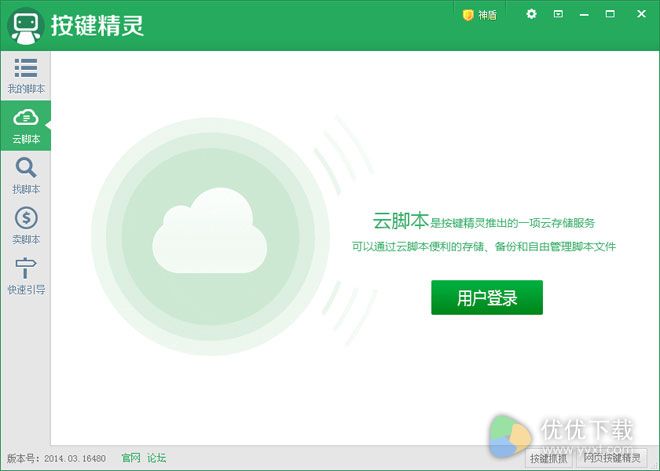Click the 云脚本 heading text
Image resolution: width=660 pixels, height=471 pixels.
coord(400,221)
